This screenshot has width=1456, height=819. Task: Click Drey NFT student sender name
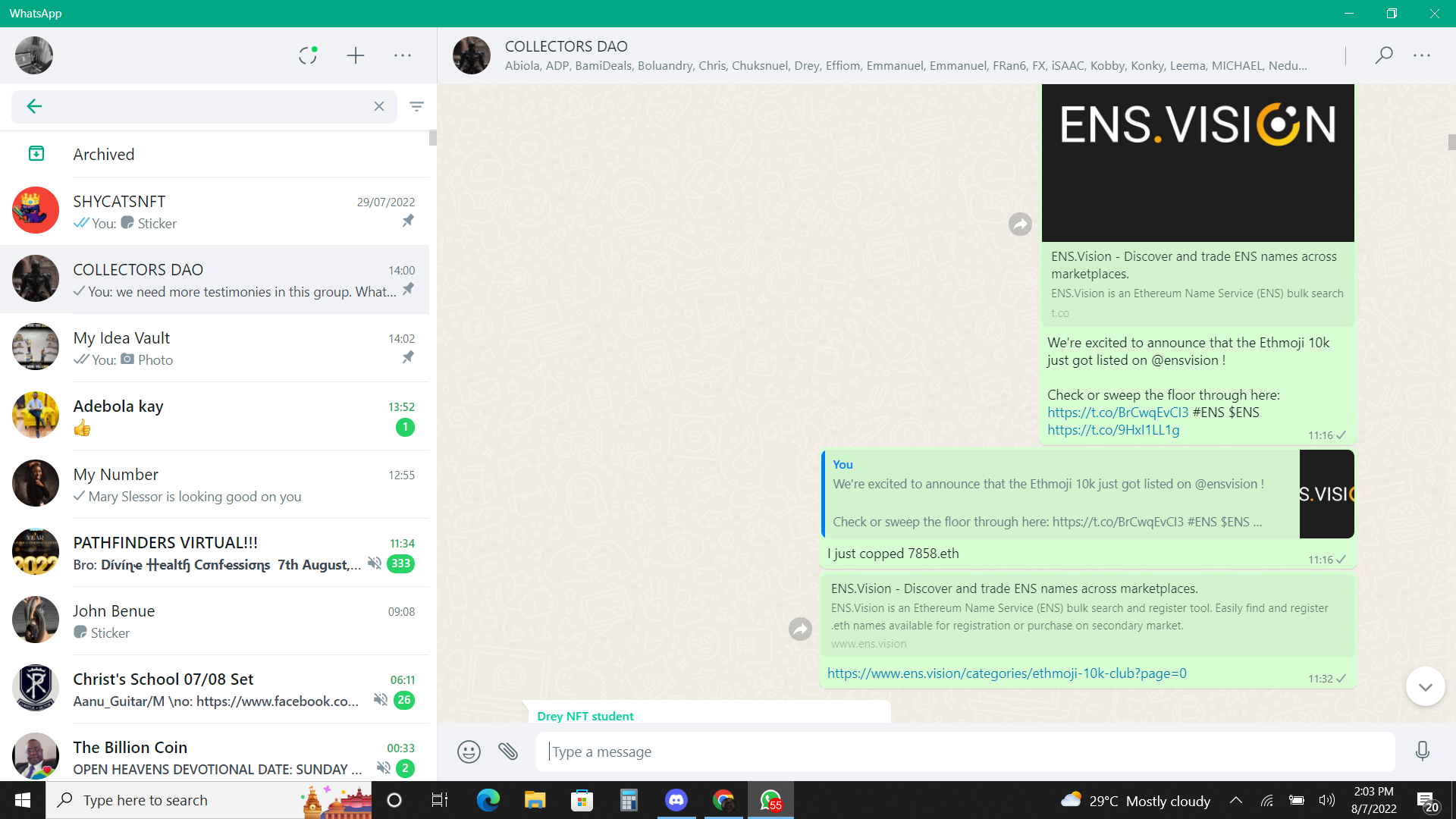click(585, 716)
